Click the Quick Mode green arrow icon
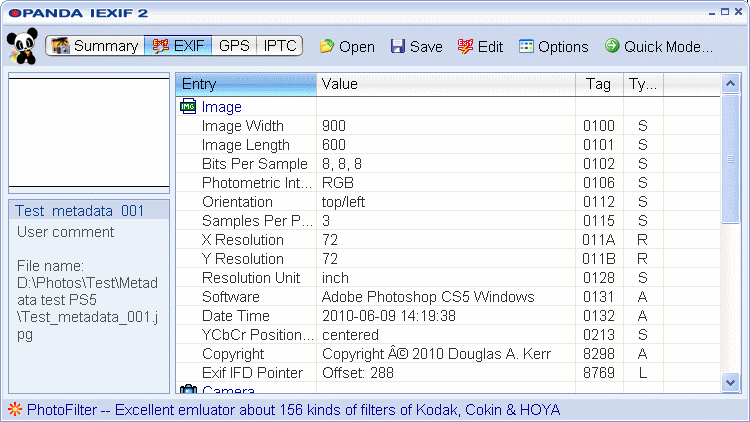The height and width of the screenshot is (422, 750). point(612,45)
